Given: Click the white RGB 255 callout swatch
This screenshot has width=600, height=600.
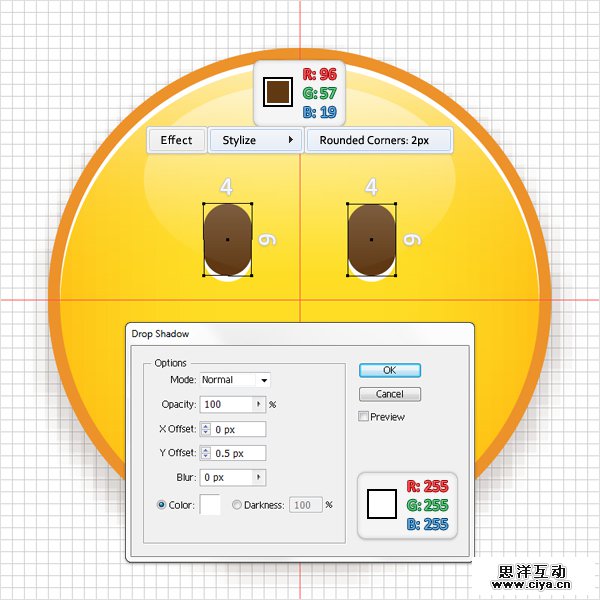Looking at the screenshot, I should (x=383, y=503).
